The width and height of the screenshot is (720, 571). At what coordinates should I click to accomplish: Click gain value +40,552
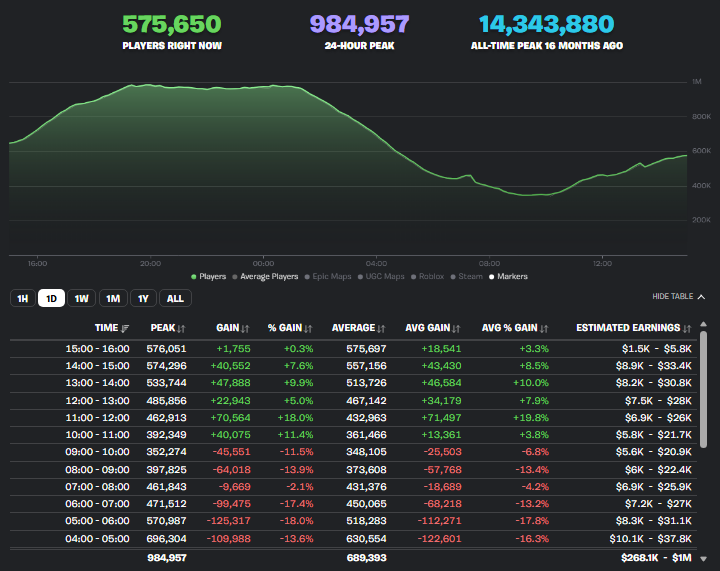pos(231,366)
